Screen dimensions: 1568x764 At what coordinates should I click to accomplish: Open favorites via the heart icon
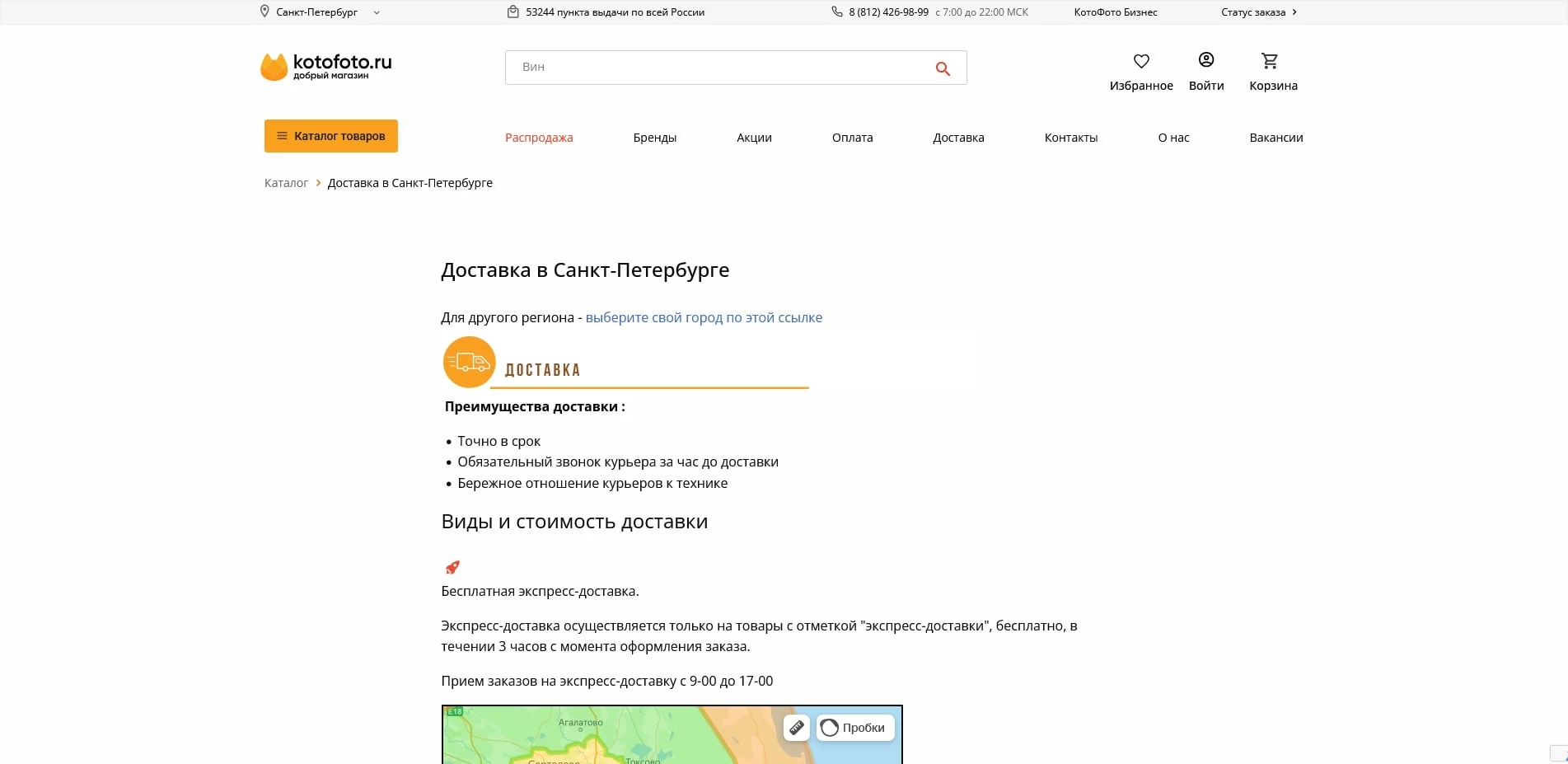[x=1140, y=61]
